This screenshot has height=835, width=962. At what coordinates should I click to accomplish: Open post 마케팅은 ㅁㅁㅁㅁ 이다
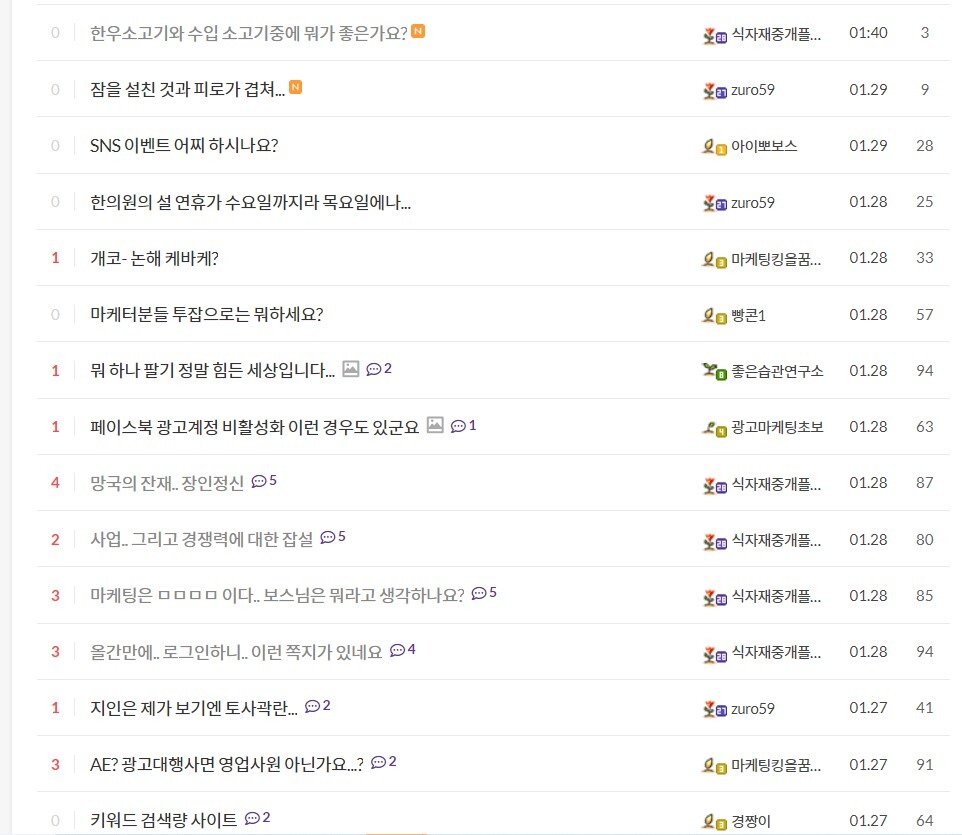point(277,595)
